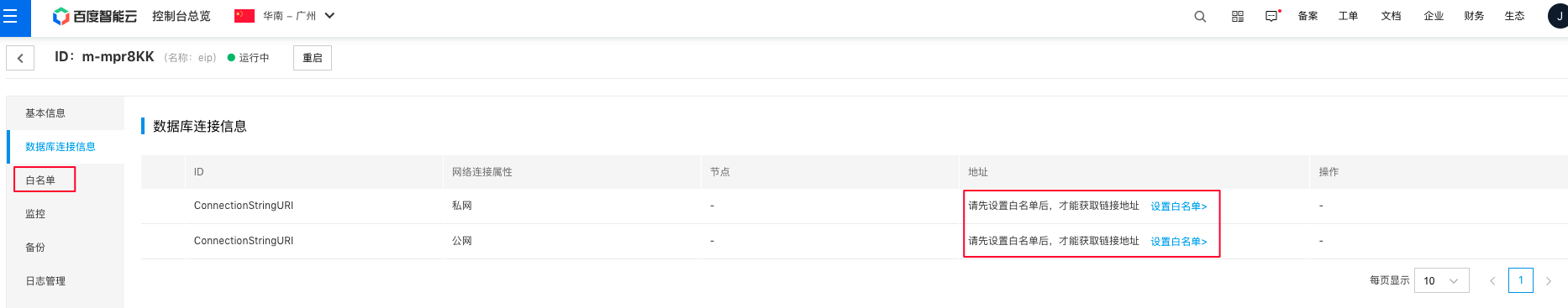Image resolution: width=1568 pixels, height=308 pixels.
Task: Click the back arrow button
Action: (x=20, y=58)
